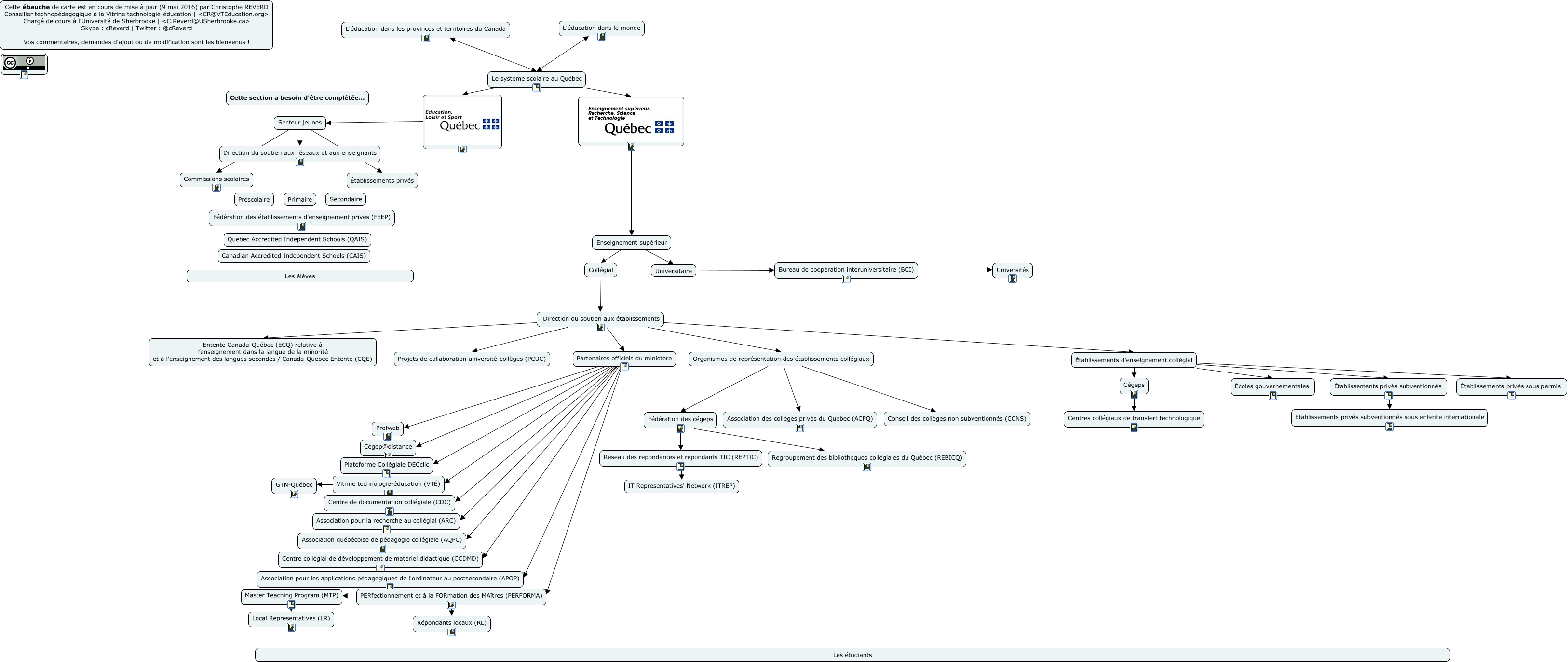Open resource icon under Profweb node
The height and width of the screenshot is (662, 1568).
pyautogui.click(x=388, y=436)
